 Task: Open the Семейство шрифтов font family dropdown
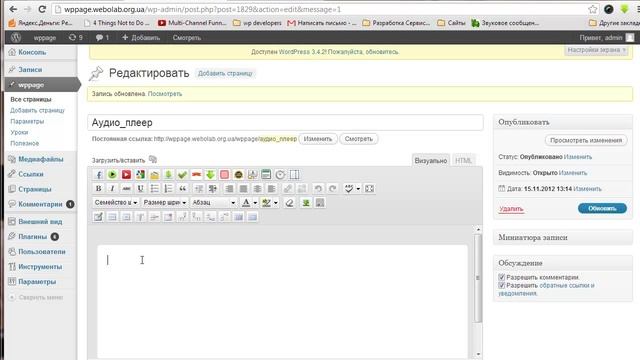coord(116,202)
